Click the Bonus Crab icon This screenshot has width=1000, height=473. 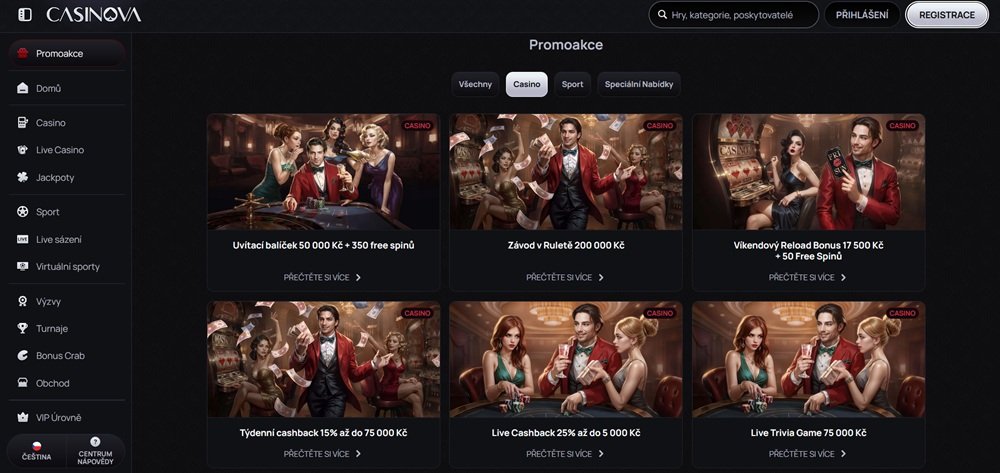(x=23, y=356)
